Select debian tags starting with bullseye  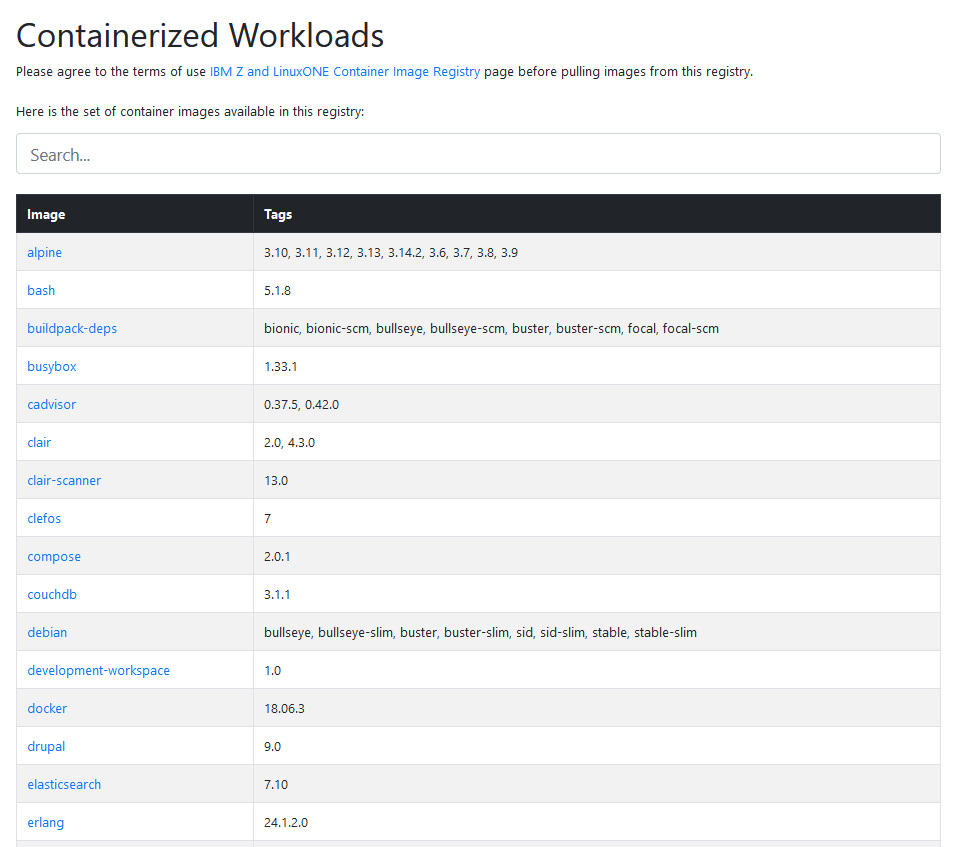pyautogui.click(x=480, y=632)
